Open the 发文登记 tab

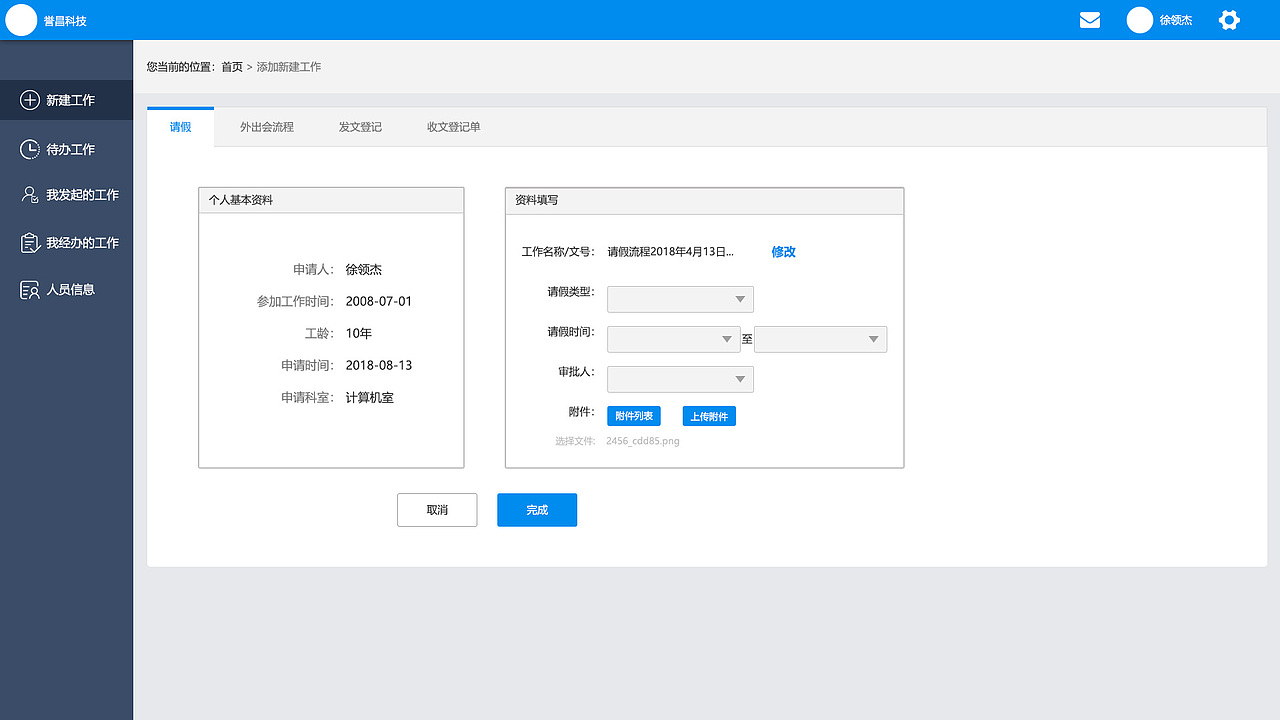(360, 126)
